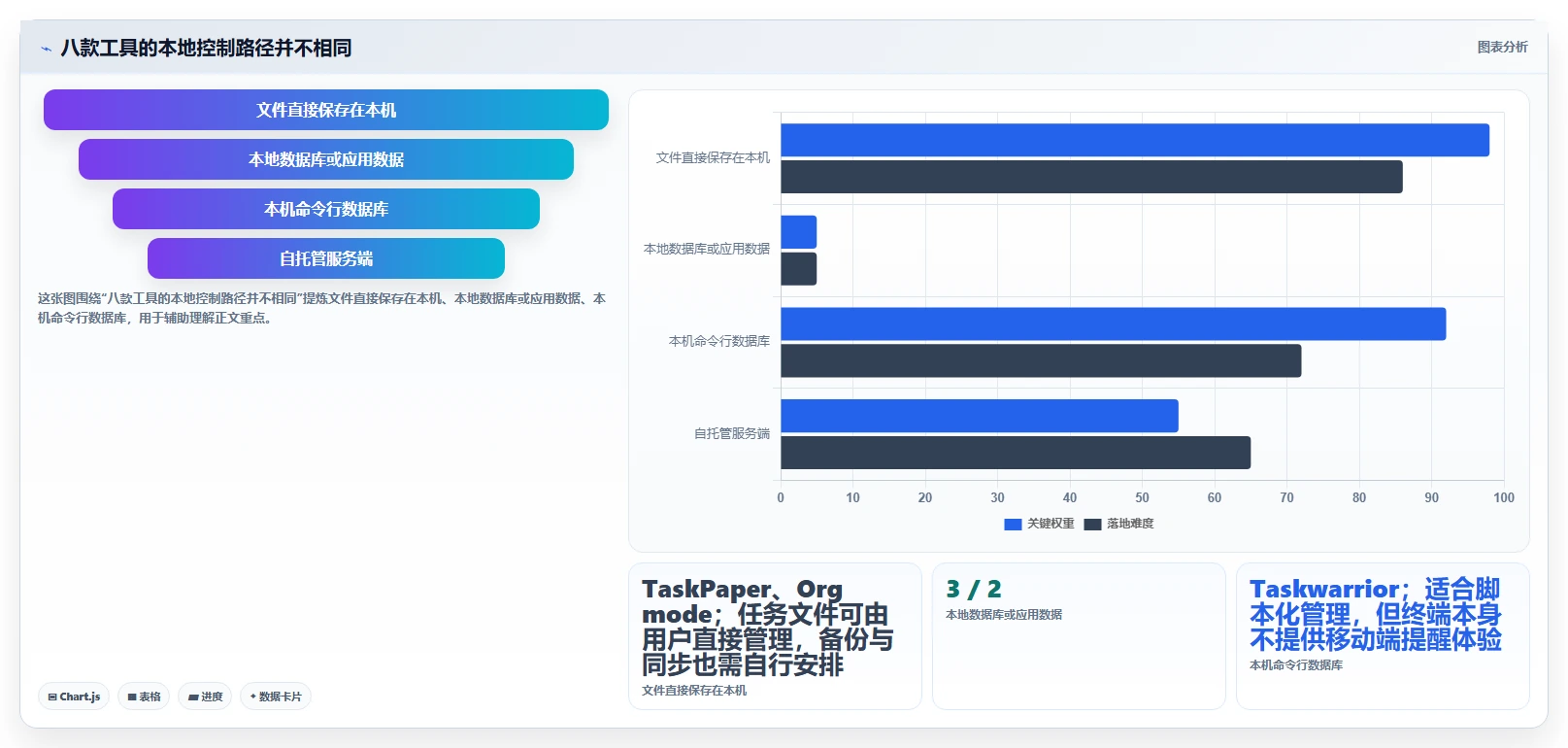The width and height of the screenshot is (1568, 748).
Task: Click the 图表分析 label in header
Action: (1502, 47)
